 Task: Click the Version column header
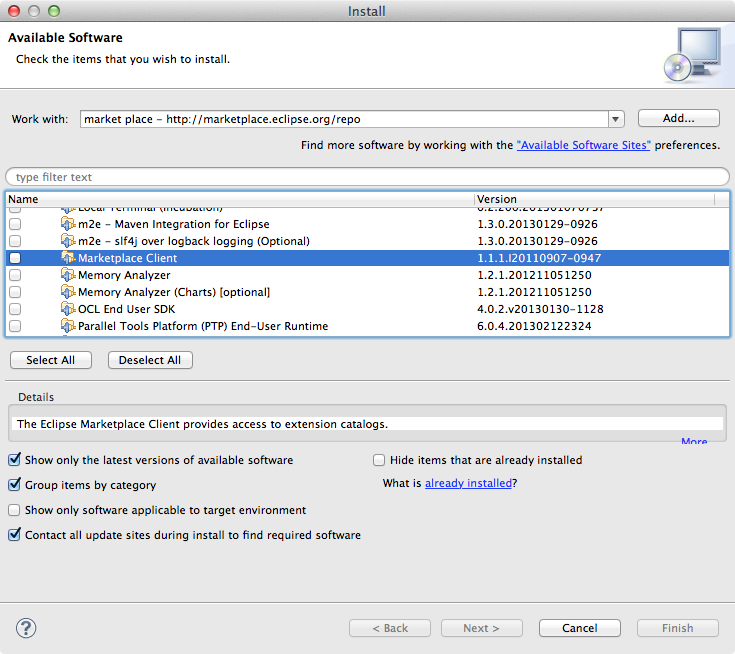594,199
